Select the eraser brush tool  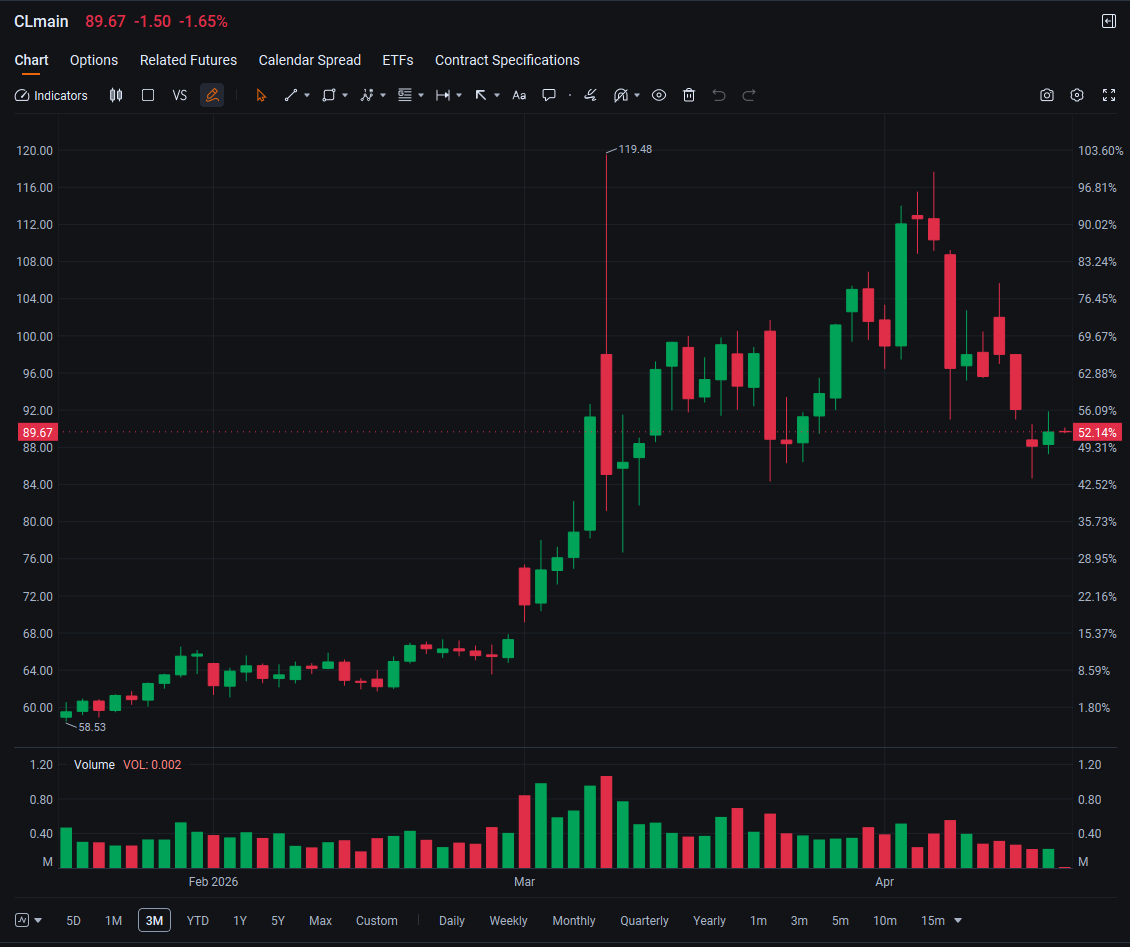[x=590, y=95]
